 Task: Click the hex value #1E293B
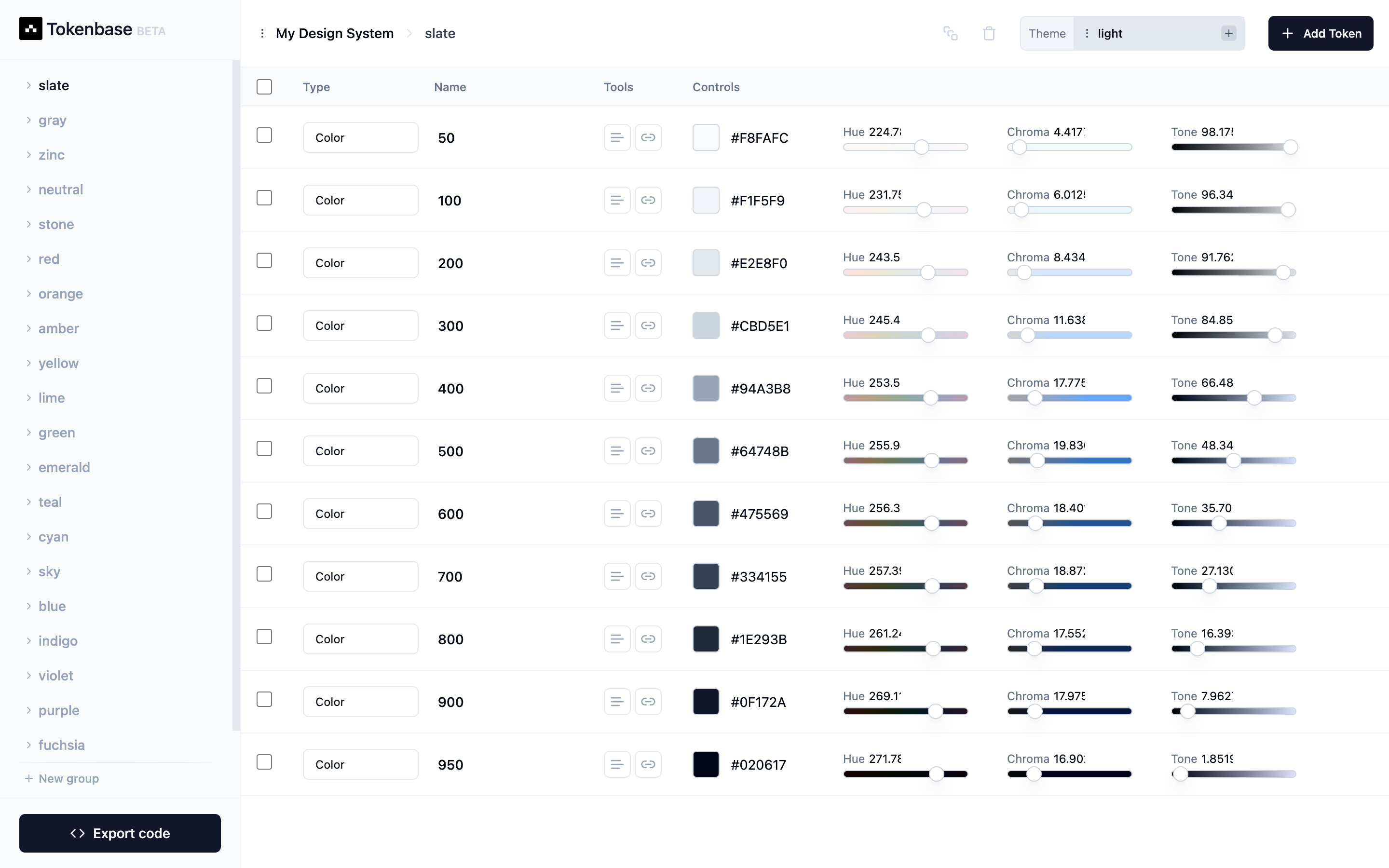pos(759,639)
